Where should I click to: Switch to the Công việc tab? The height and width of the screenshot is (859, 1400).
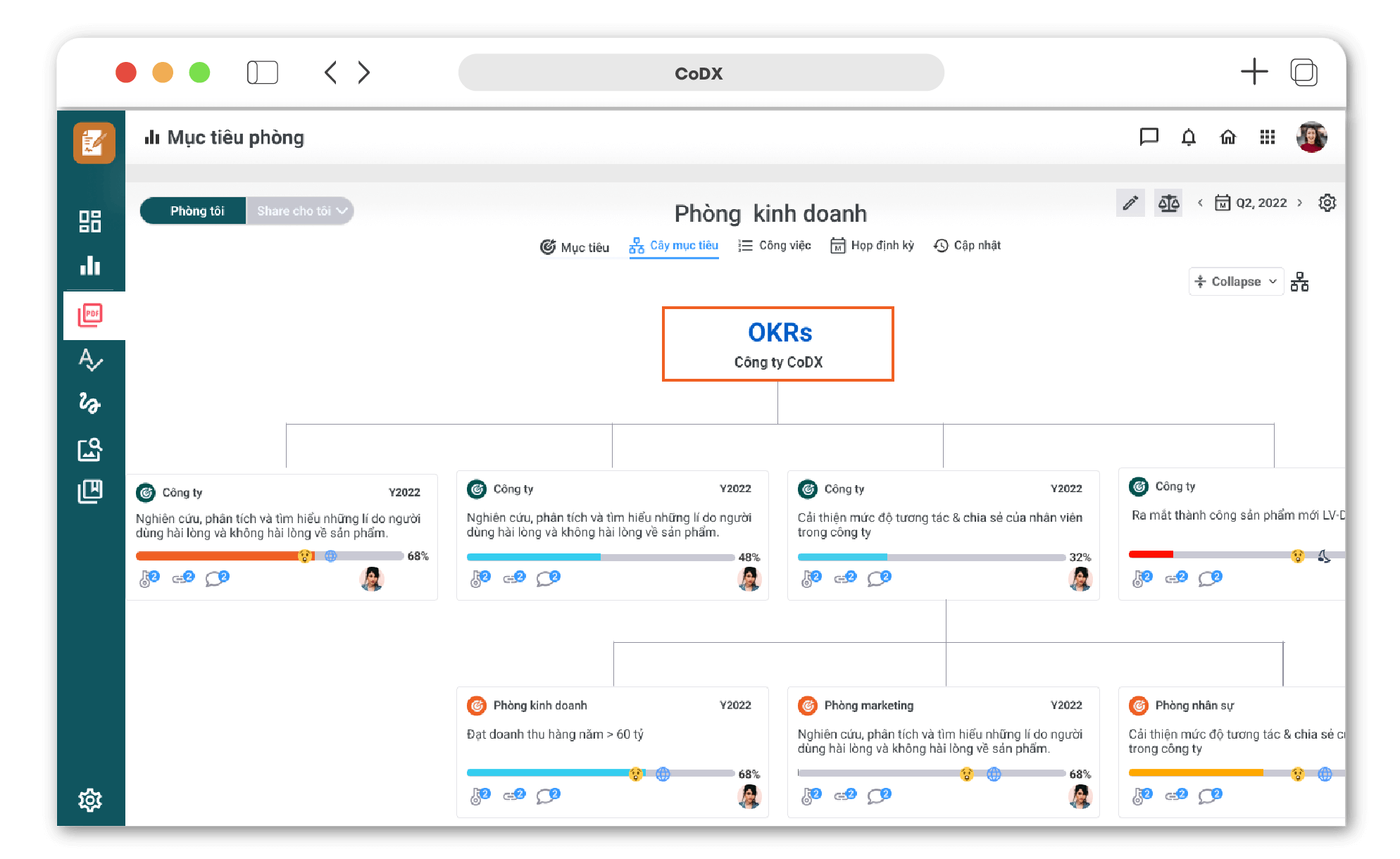775,246
